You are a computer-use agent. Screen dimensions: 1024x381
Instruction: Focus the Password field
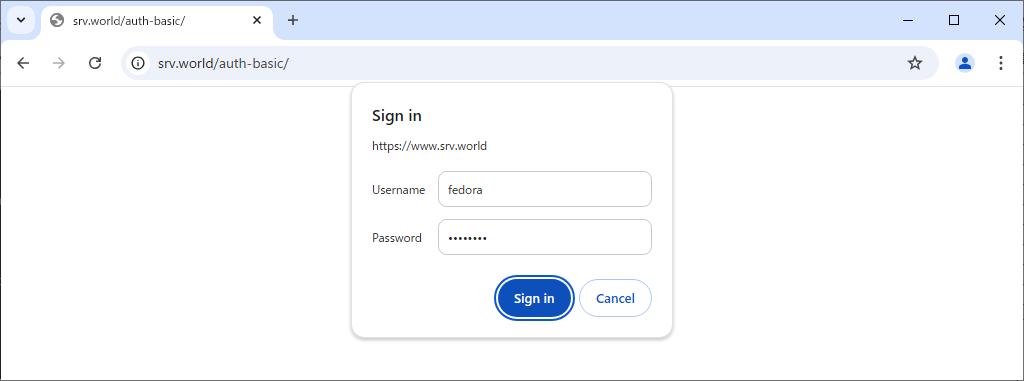545,237
